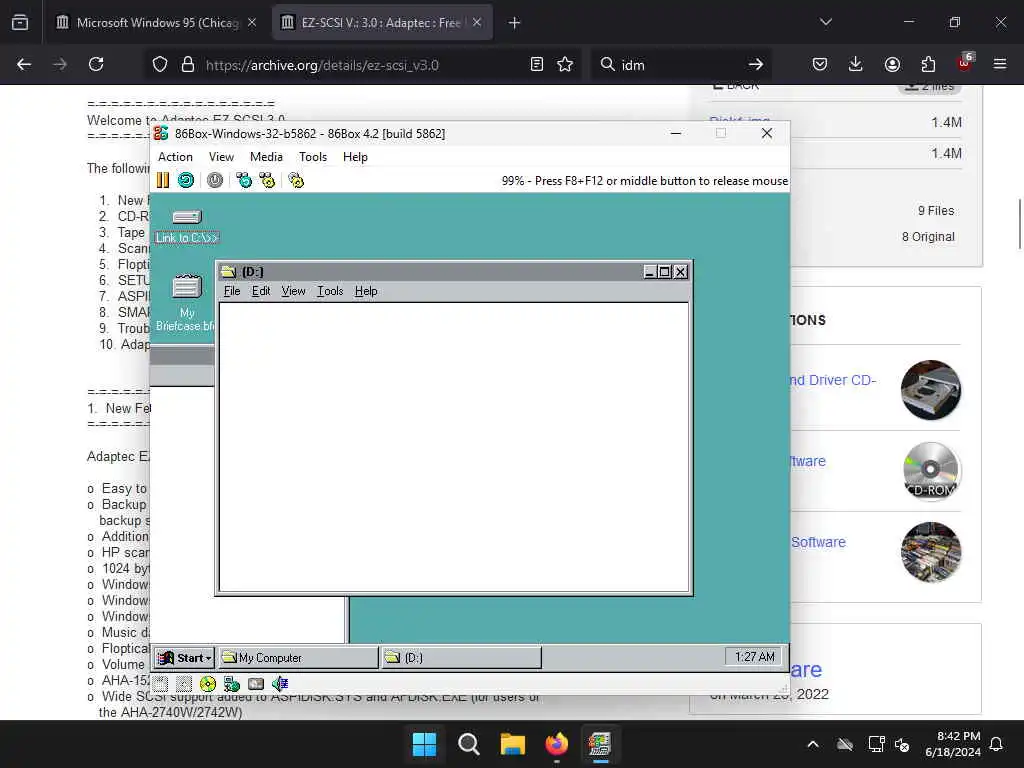Submit the search with the arrow button
The image size is (1024, 768).
(x=756, y=64)
